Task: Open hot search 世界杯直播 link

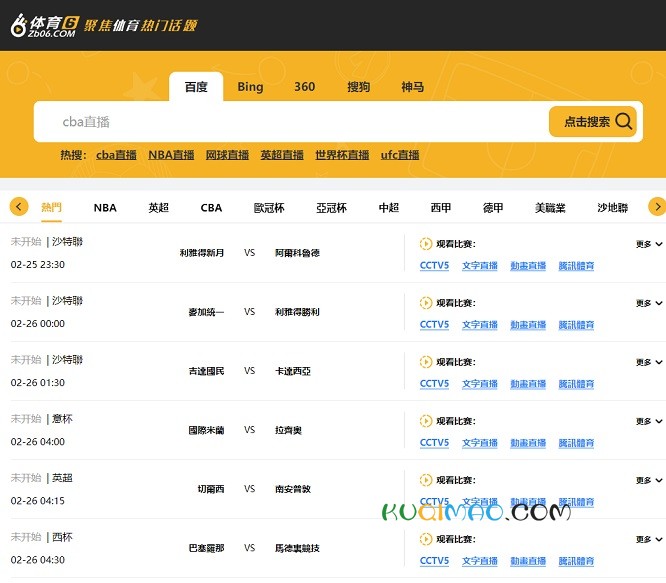Action: (342, 155)
